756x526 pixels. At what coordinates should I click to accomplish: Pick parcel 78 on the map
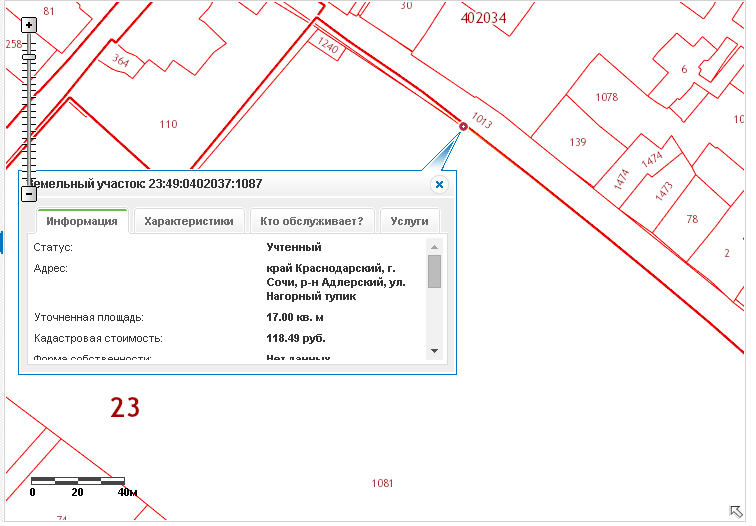point(692,218)
